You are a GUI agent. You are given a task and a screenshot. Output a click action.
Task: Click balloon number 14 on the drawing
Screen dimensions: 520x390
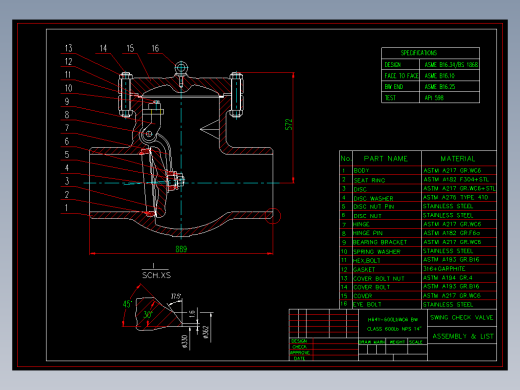[103, 48]
